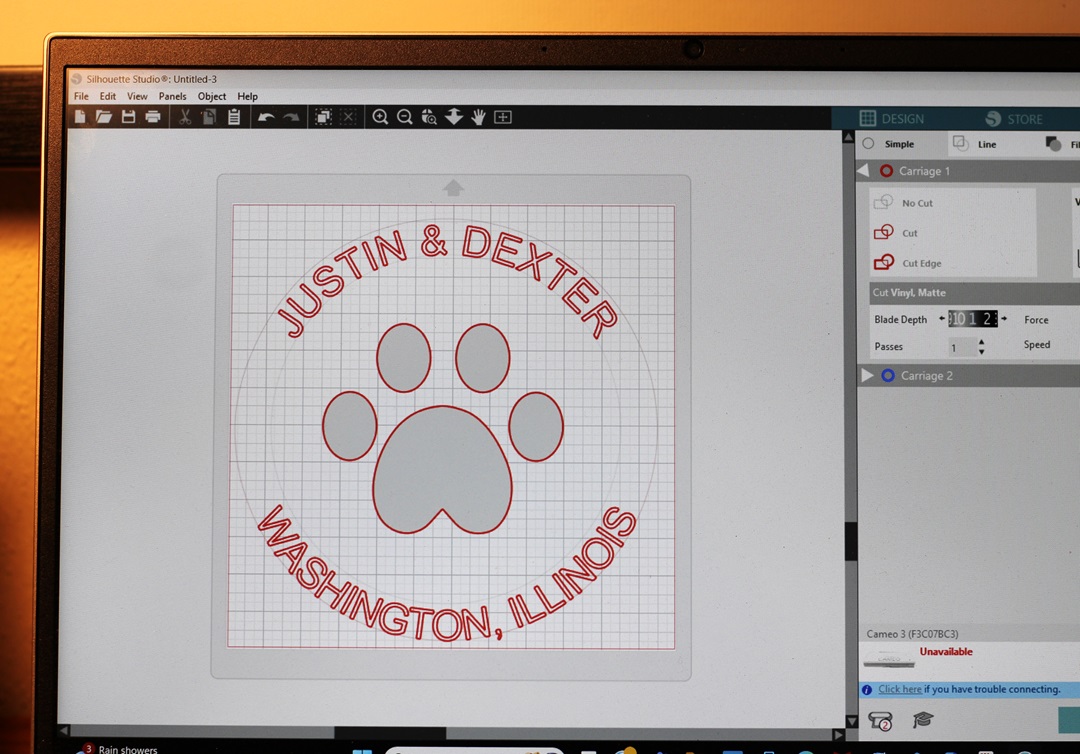Click the Save disk icon in toolbar
The height and width of the screenshot is (754, 1080).
128,117
